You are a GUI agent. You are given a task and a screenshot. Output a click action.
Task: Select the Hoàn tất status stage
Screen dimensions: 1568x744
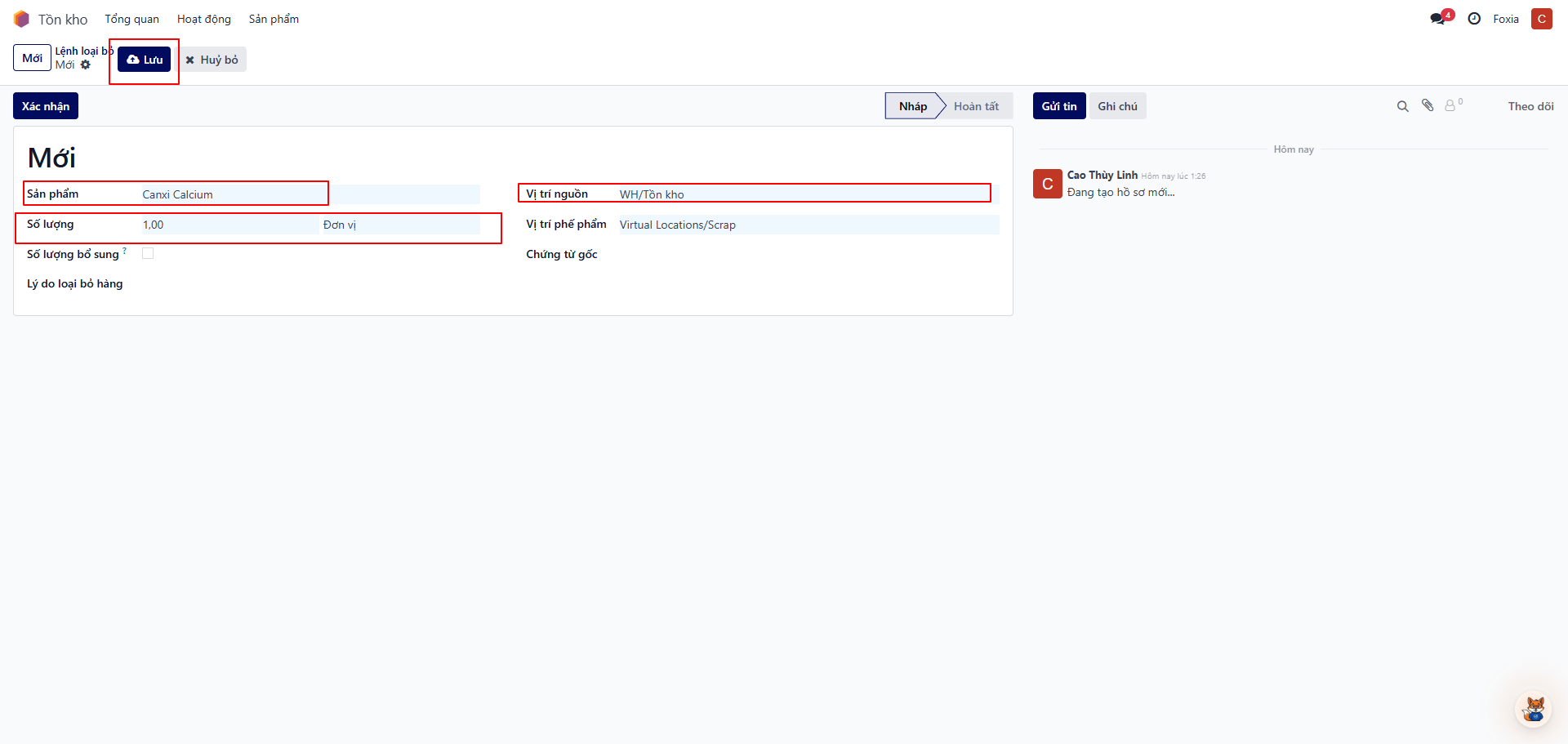point(976,106)
